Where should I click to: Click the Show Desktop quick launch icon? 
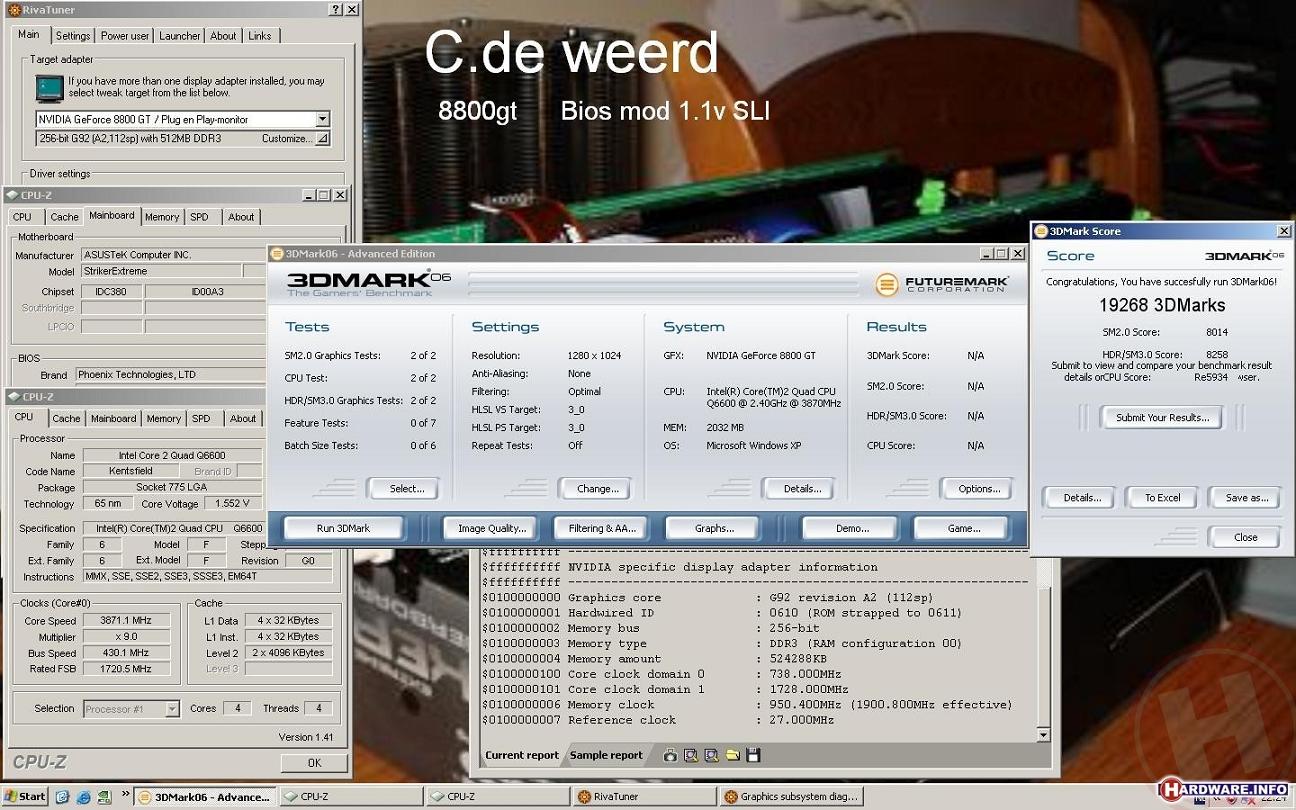pos(63,797)
